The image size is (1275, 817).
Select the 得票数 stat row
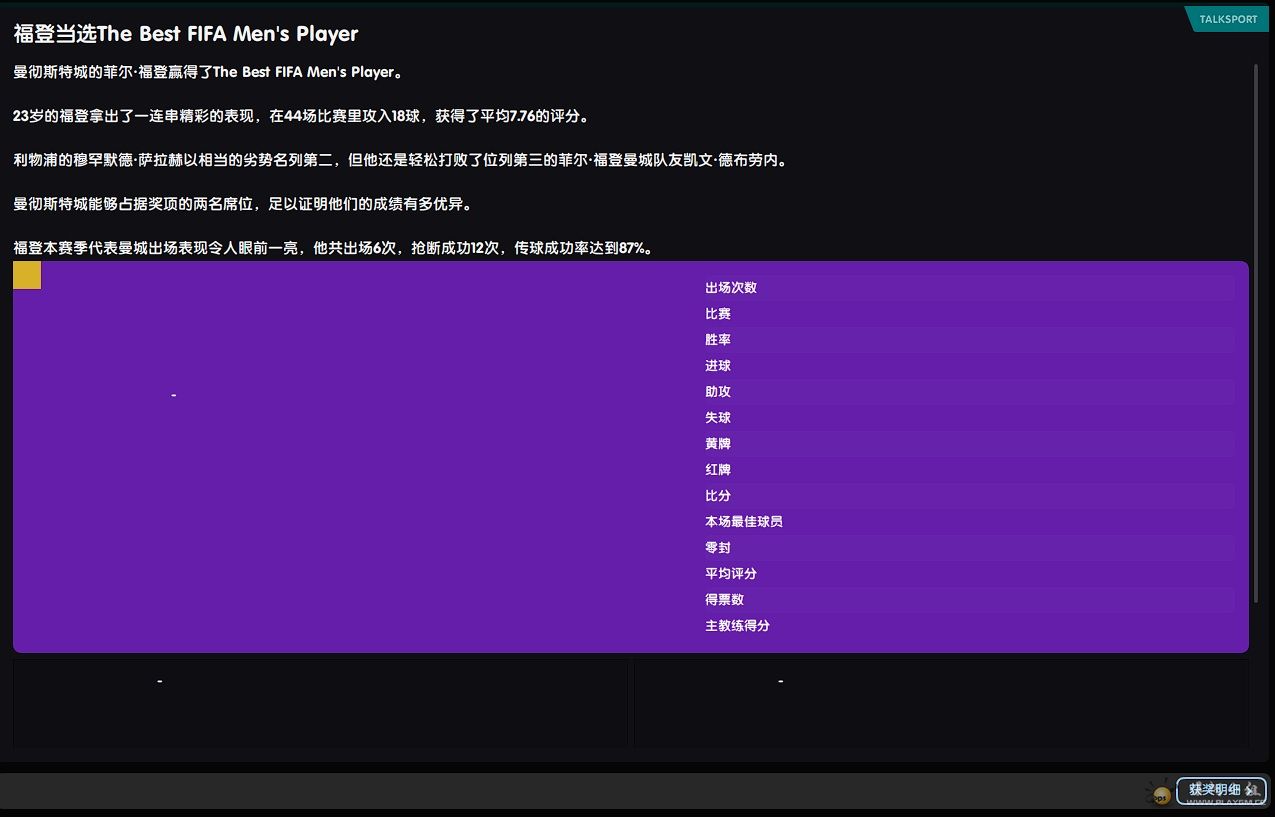[x=968, y=600]
